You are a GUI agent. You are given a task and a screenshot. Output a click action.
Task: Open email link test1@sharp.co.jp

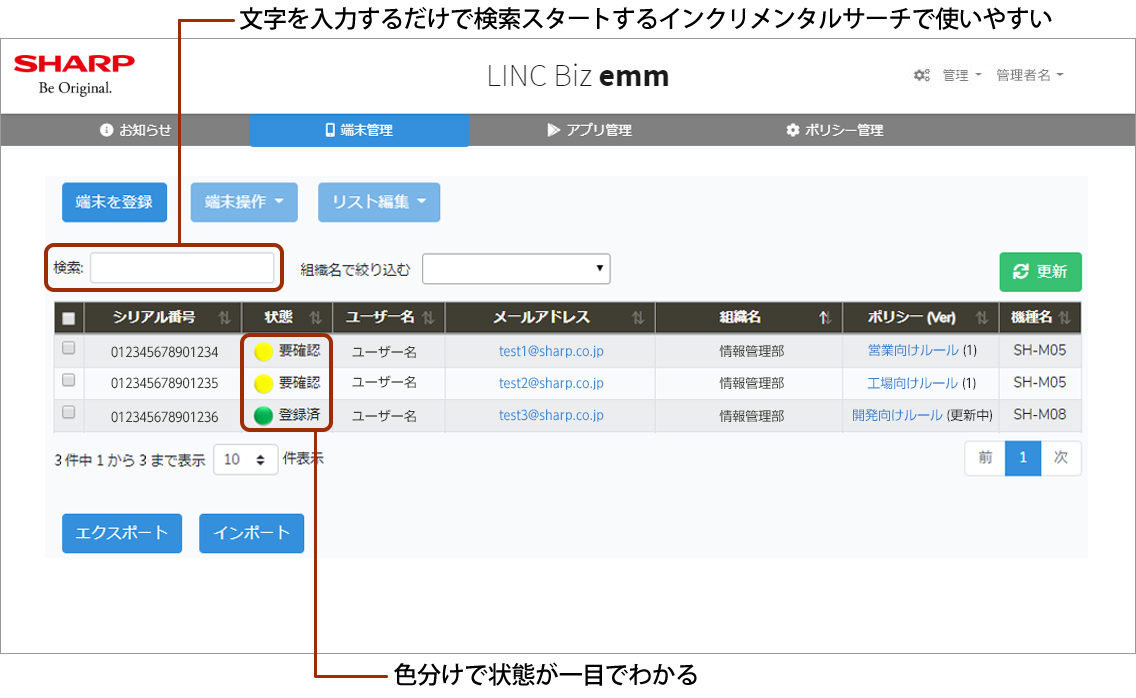point(551,351)
